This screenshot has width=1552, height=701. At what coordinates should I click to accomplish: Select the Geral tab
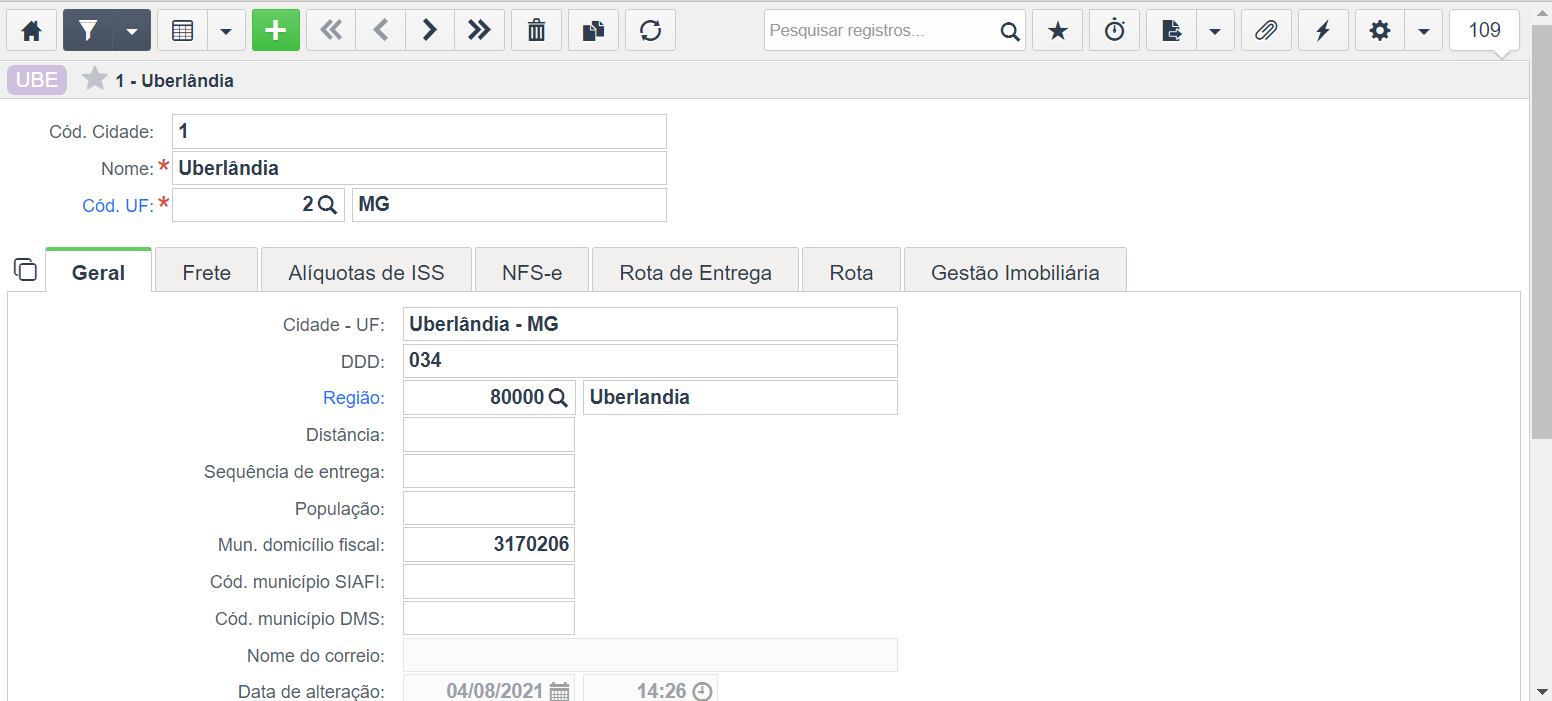pos(98,272)
